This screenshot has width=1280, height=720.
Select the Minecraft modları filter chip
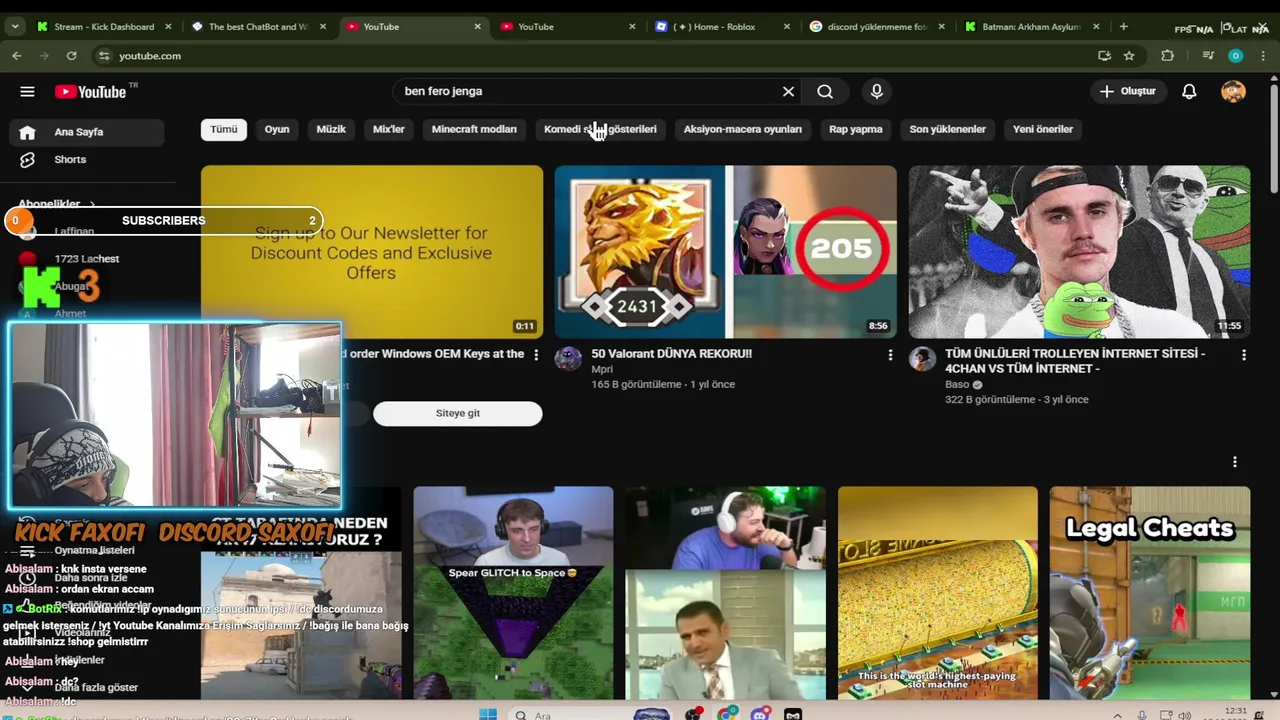[x=474, y=129]
